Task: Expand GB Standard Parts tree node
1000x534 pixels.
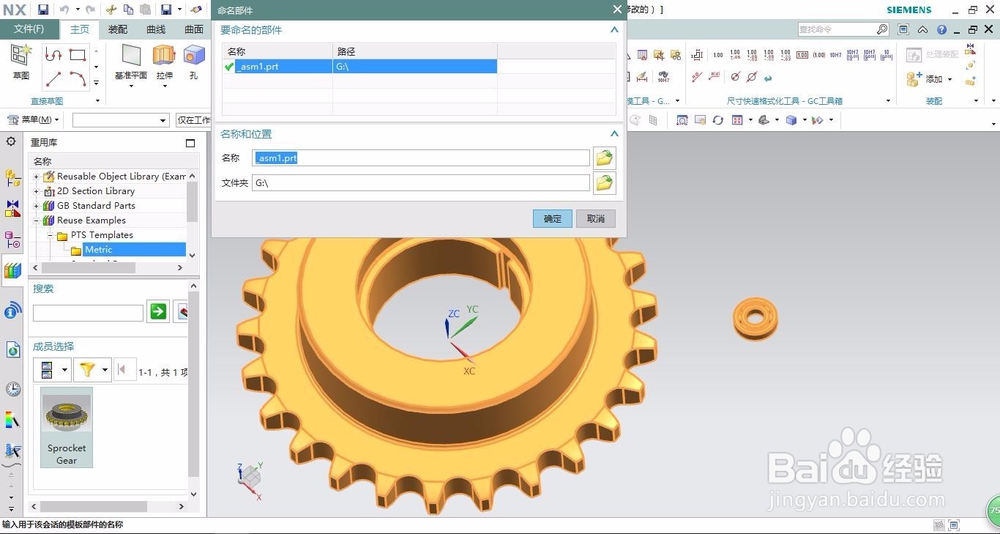Action: [36, 205]
